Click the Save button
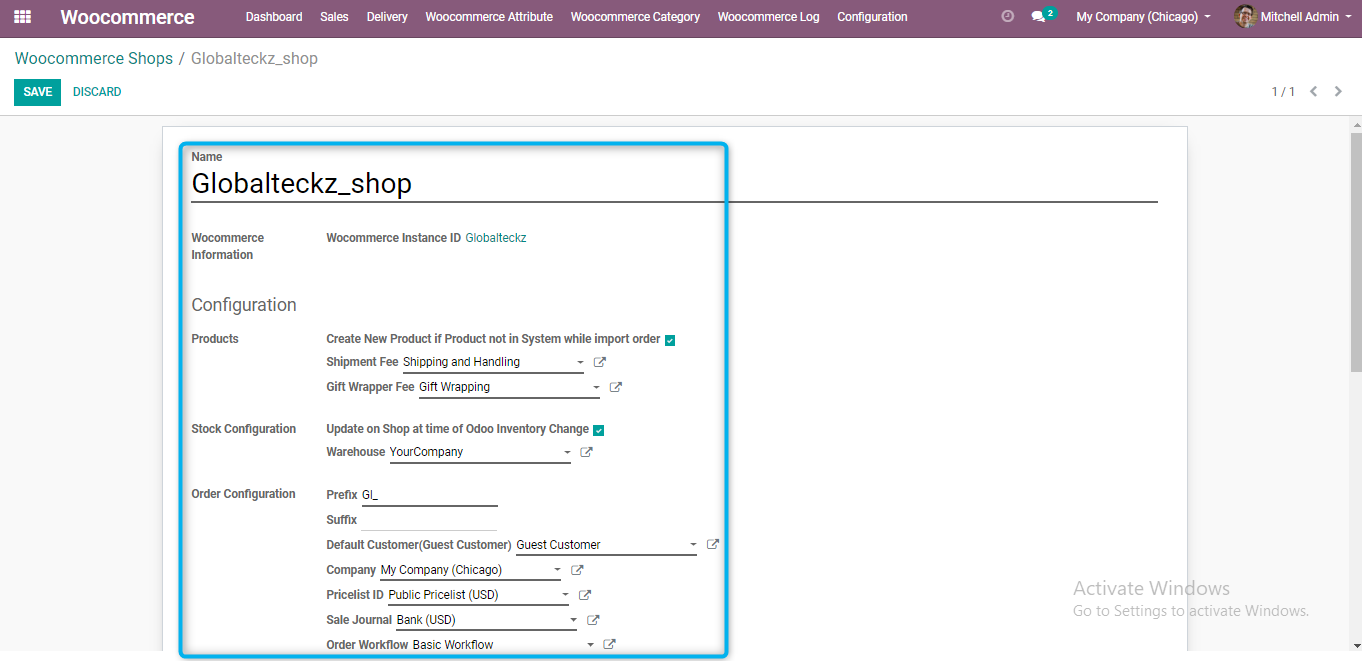 pyautogui.click(x=37, y=92)
